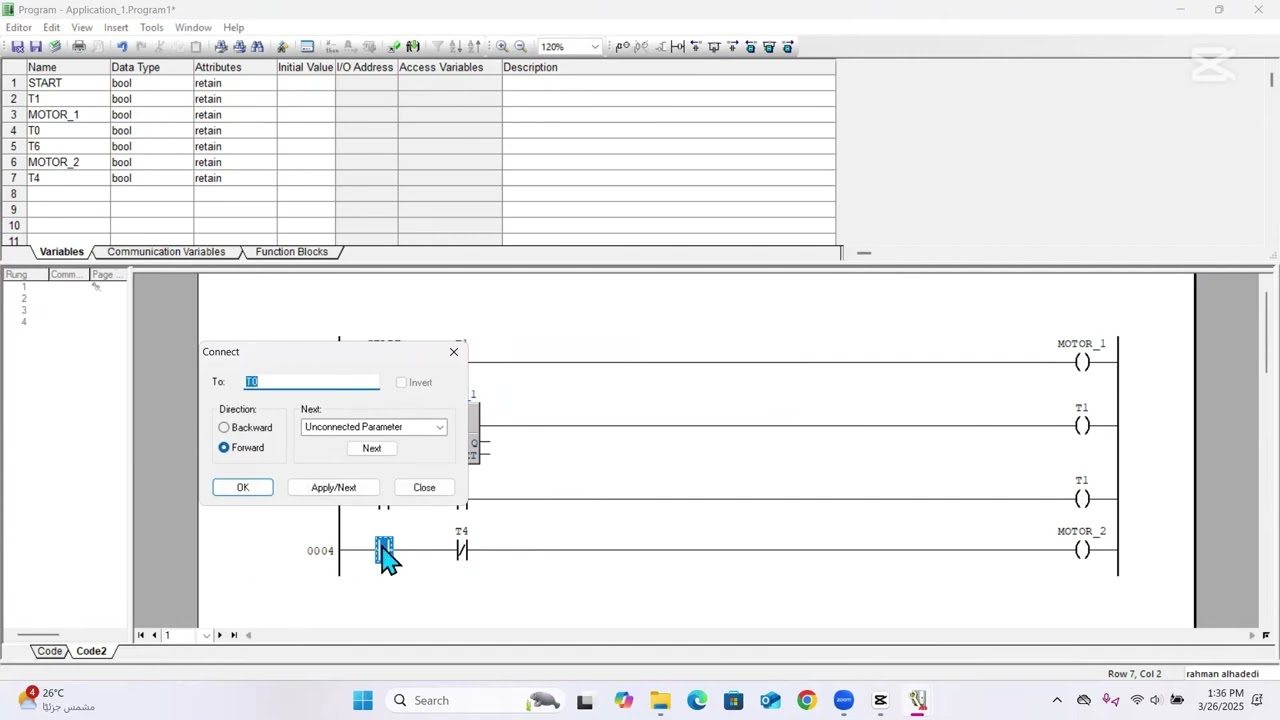The height and width of the screenshot is (720, 1280).
Task: Open the View menu
Action: point(82,27)
